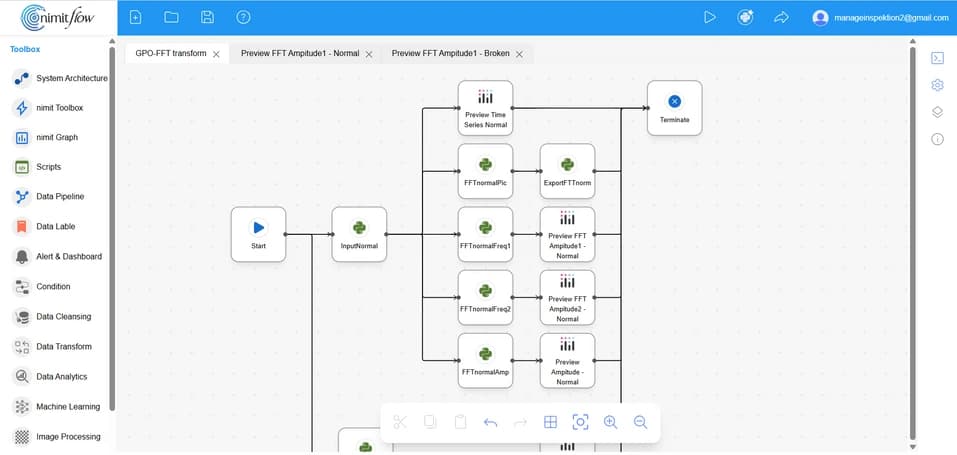Select the InputNormal python node
The width and height of the screenshot is (957, 455).
[x=359, y=235]
